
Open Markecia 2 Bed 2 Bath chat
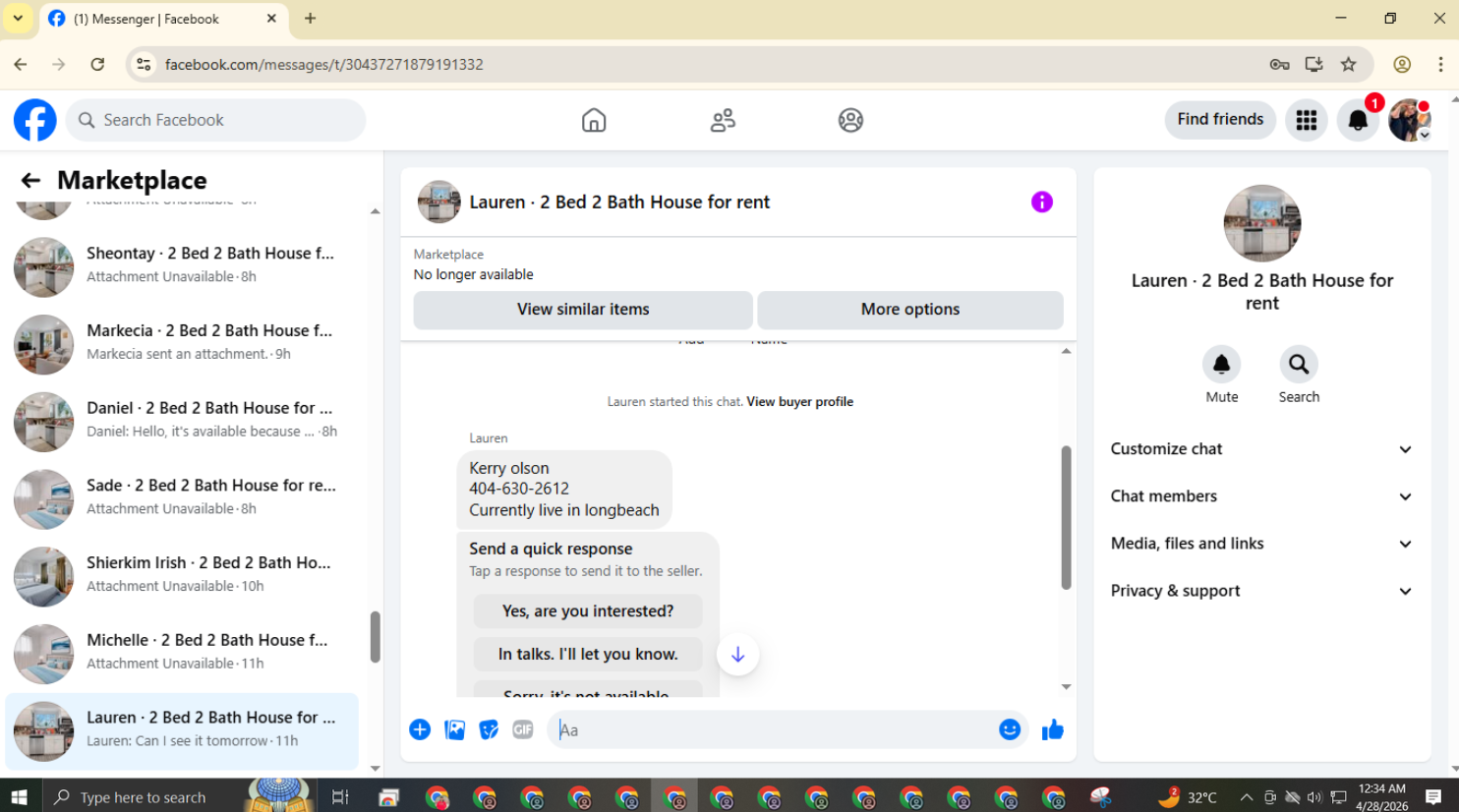(183, 344)
